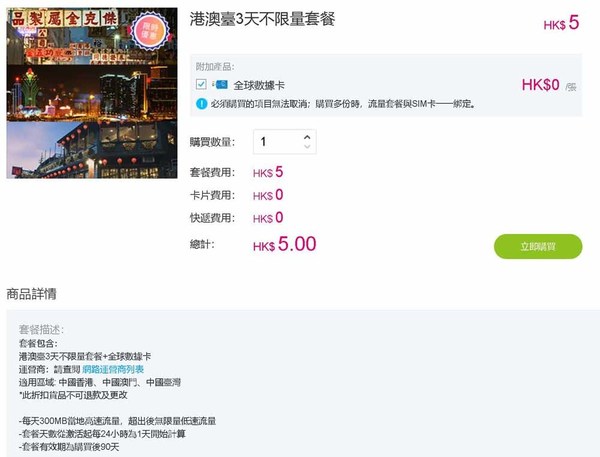
Task: Click the 快遞費用 HK$ 0 amount
Action: [x=268, y=218]
